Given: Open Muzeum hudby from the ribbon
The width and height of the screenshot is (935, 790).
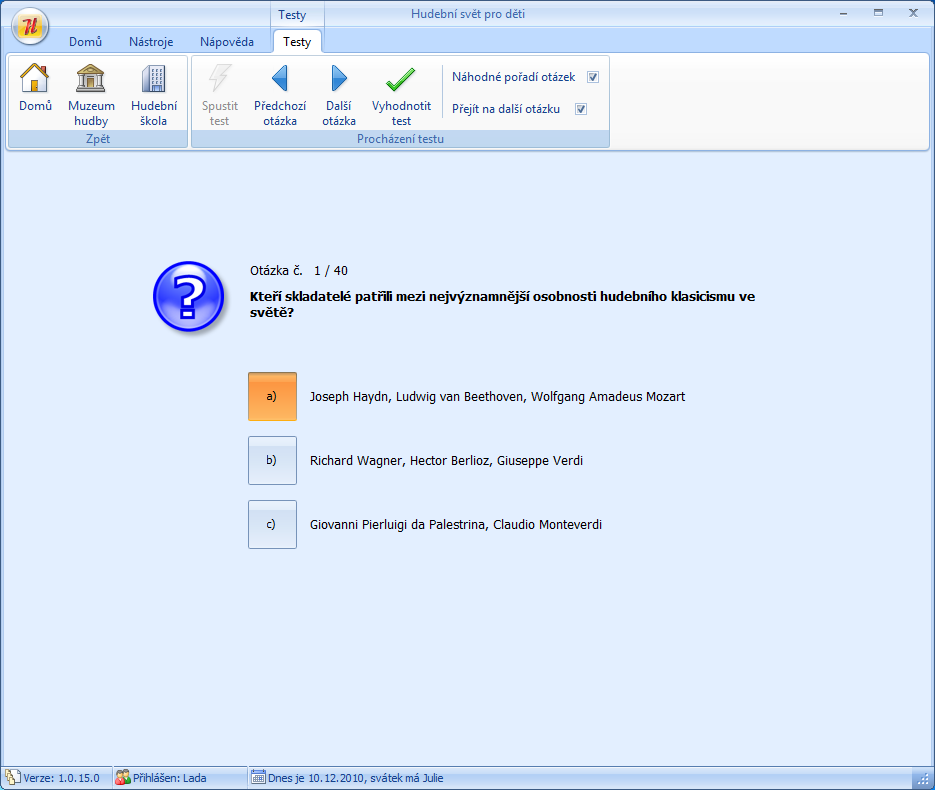Looking at the screenshot, I should pos(91,95).
